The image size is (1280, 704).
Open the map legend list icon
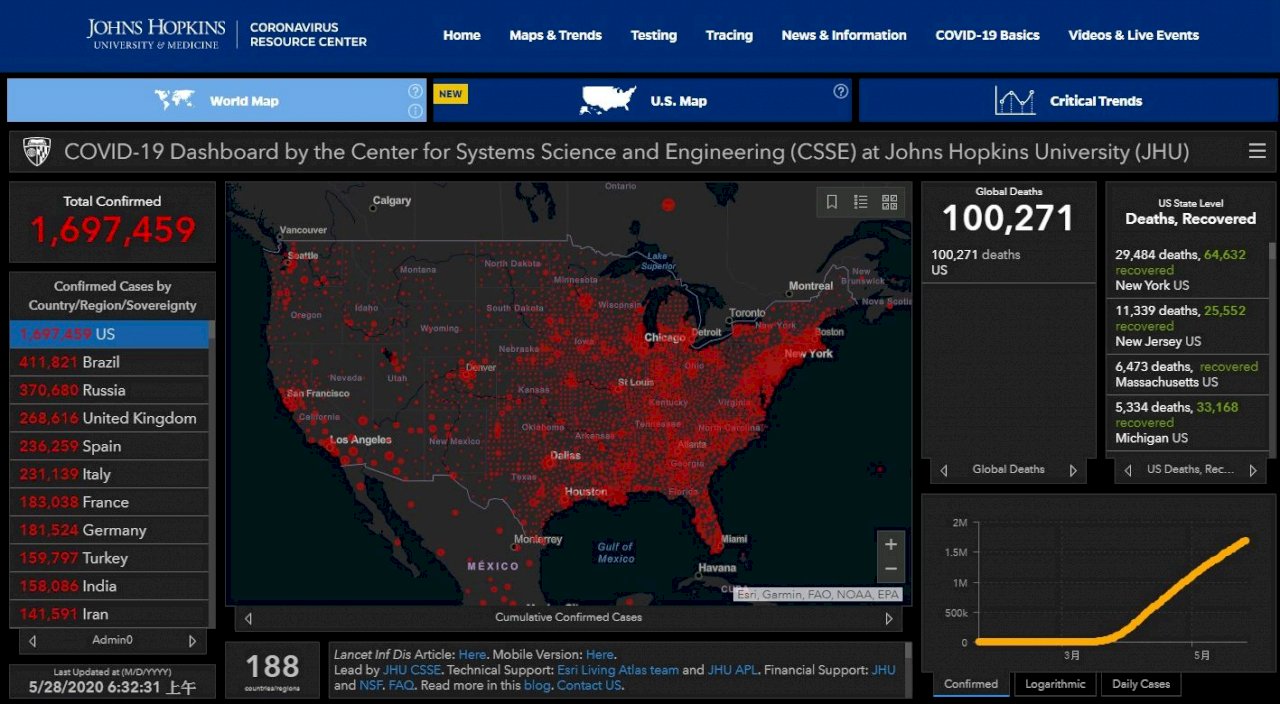tap(860, 202)
